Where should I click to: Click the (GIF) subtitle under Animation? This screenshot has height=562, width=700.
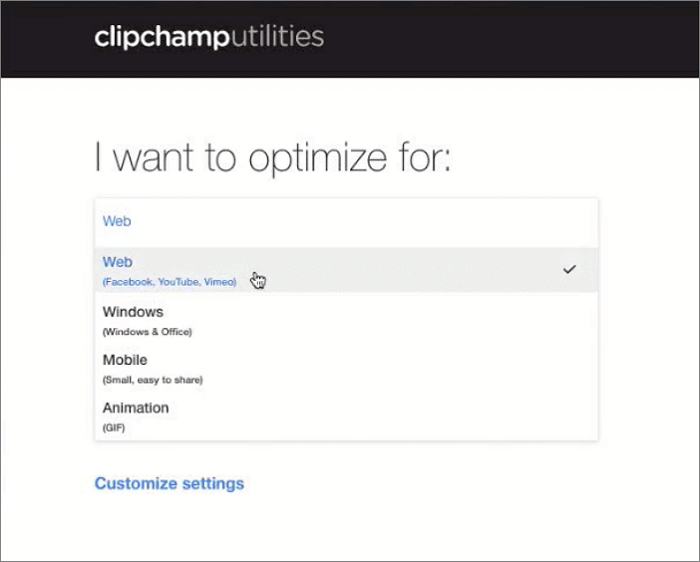point(113,427)
